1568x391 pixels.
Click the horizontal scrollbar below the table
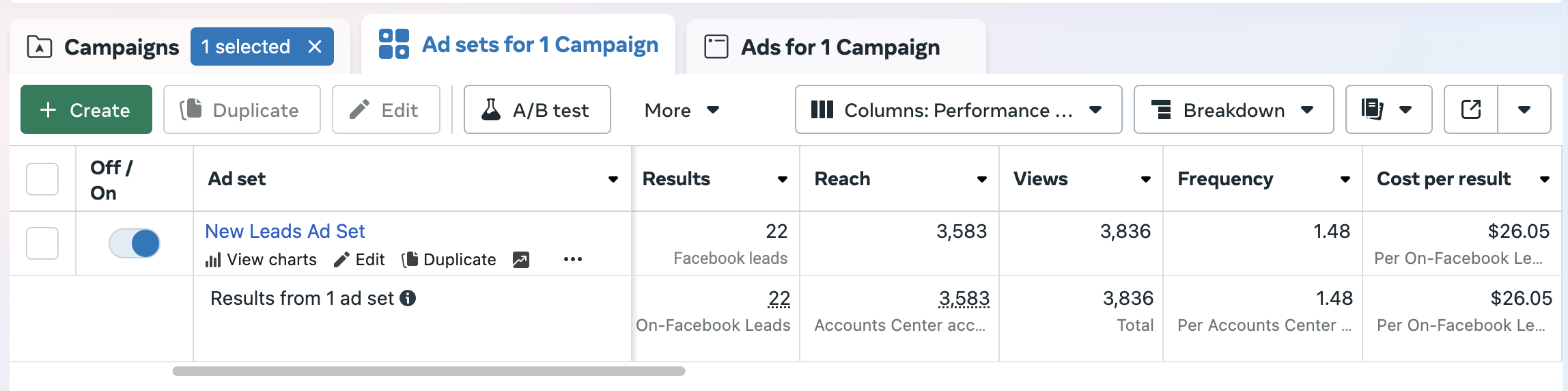point(429,371)
